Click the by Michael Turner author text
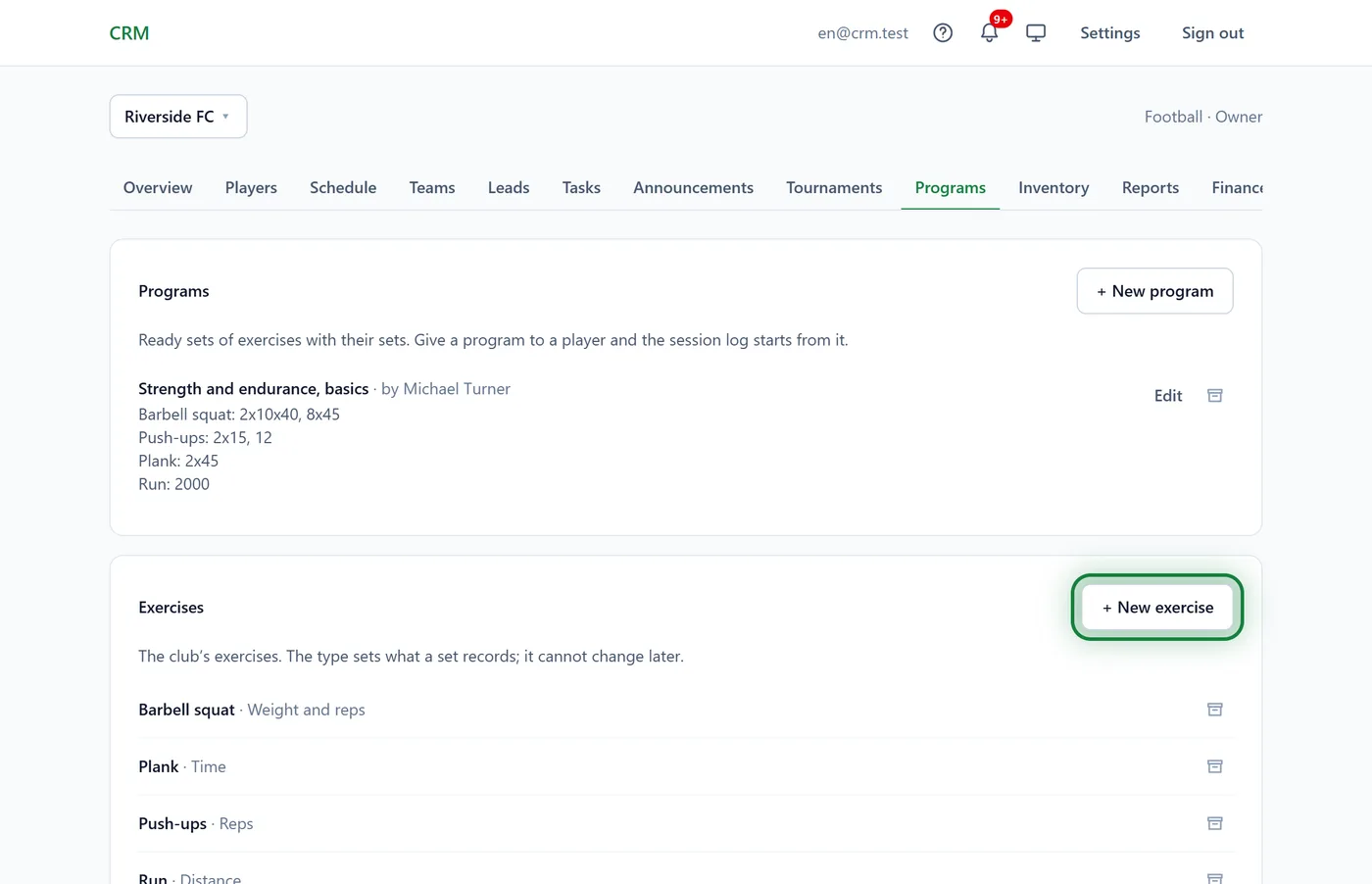 [446, 389]
